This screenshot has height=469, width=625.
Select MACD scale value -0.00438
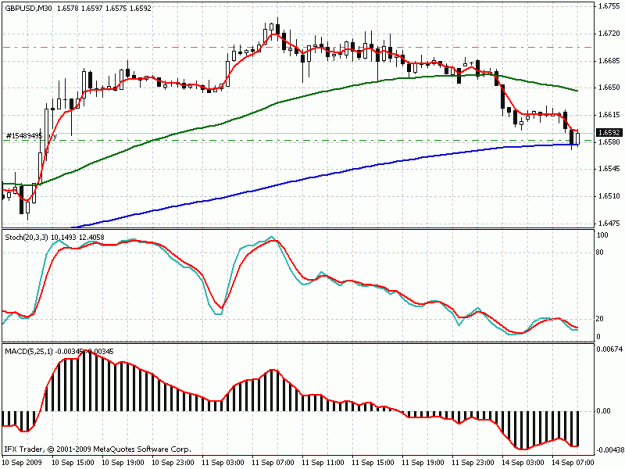tap(609, 450)
